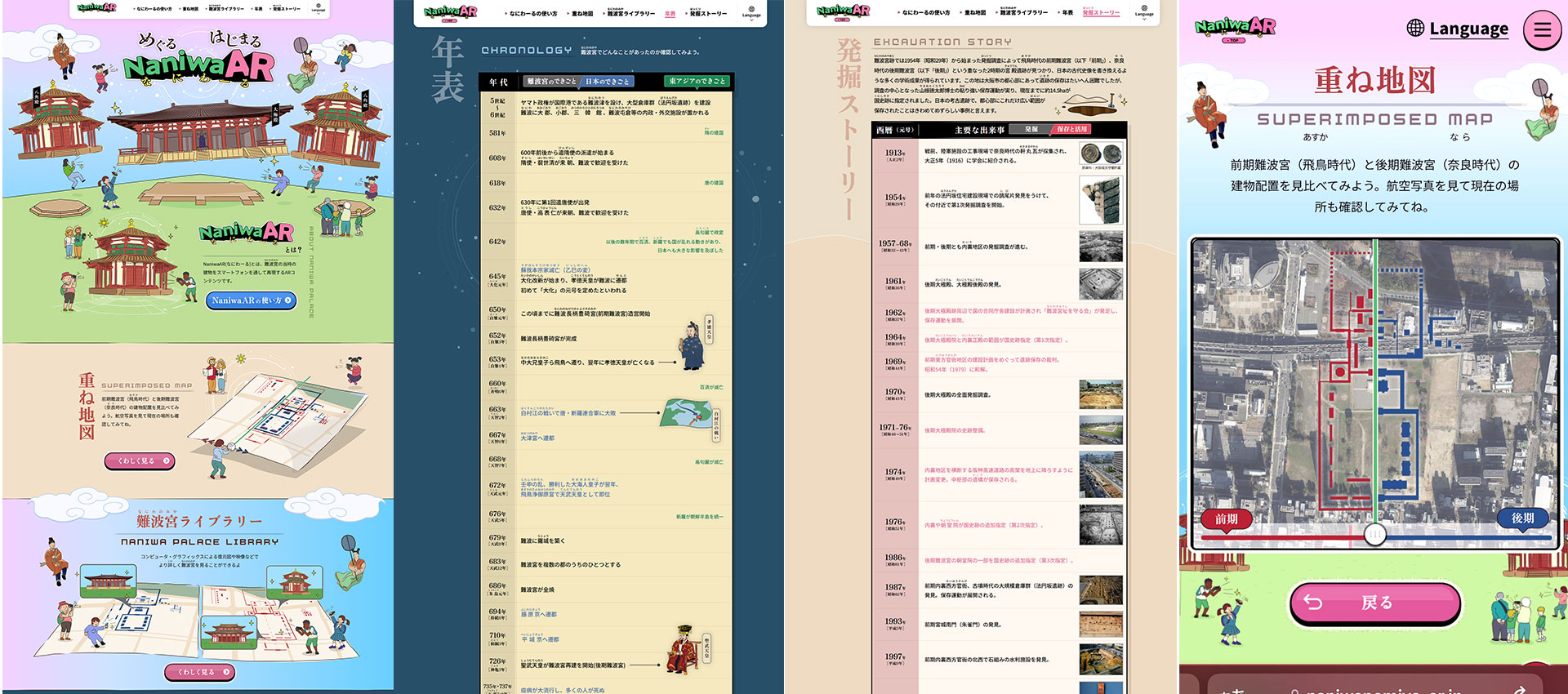Click the 1962年 row in excavation table

tap(1000, 315)
